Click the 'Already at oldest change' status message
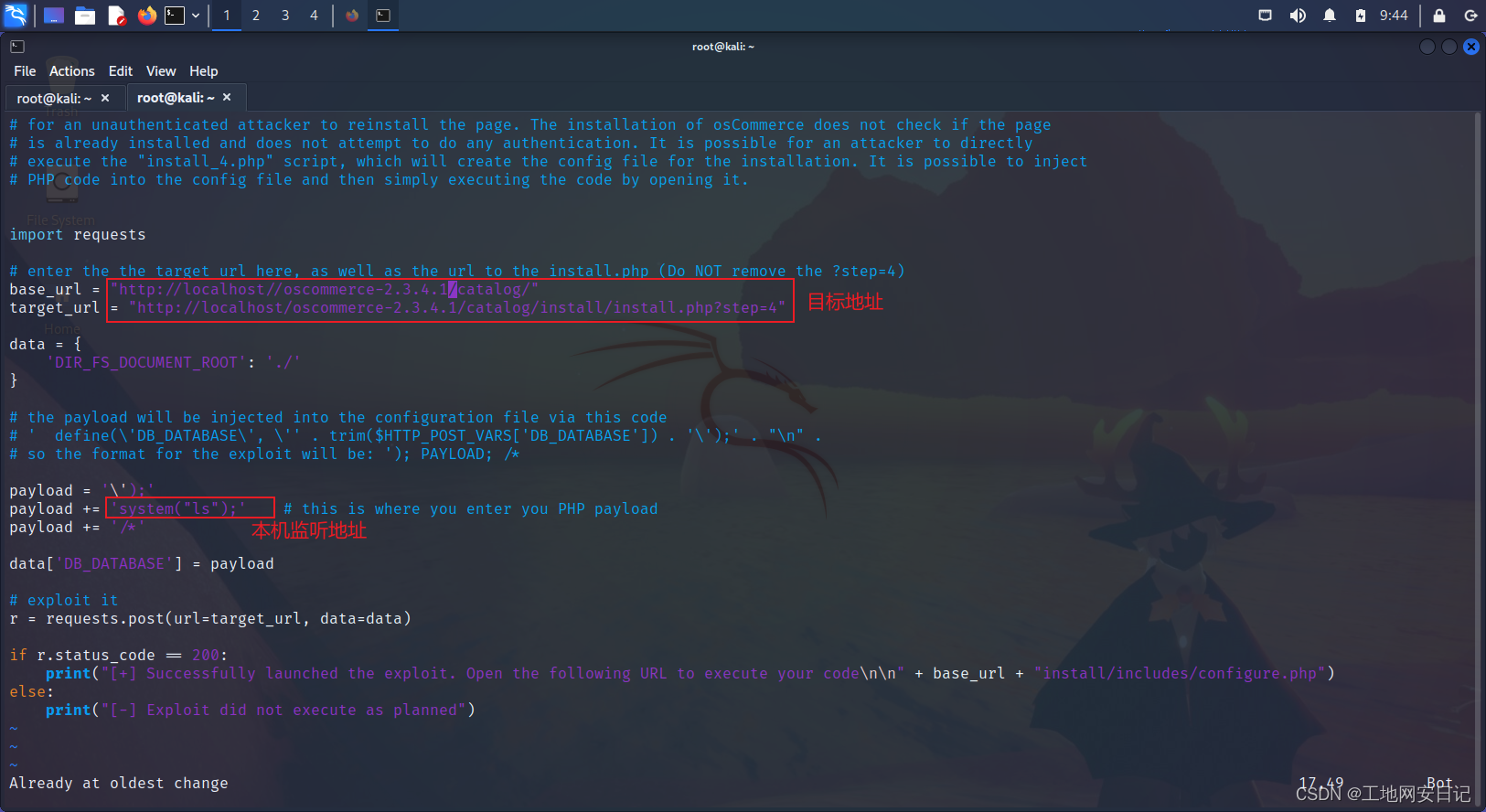This screenshot has height=812, width=1486. pos(119,784)
